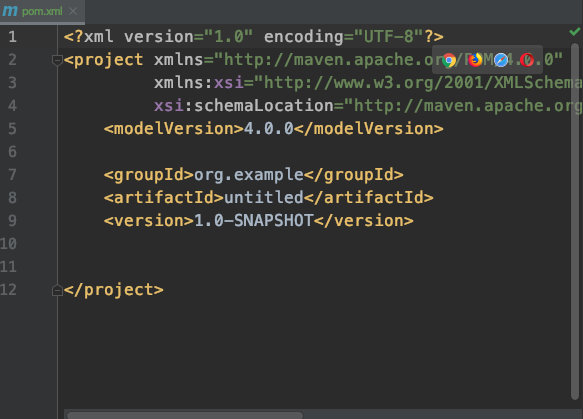The width and height of the screenshot is (583, 419).
Task: Click the modelVersion opening tag
Action: [x=174, y=129]
